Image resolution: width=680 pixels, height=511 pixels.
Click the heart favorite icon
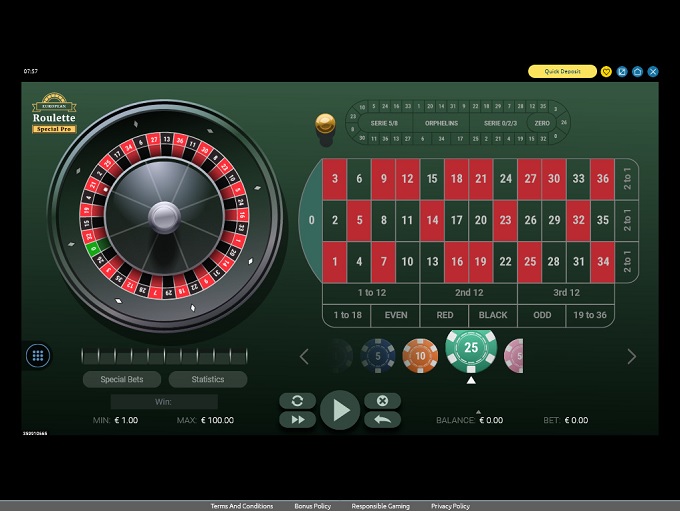[606, 72]
